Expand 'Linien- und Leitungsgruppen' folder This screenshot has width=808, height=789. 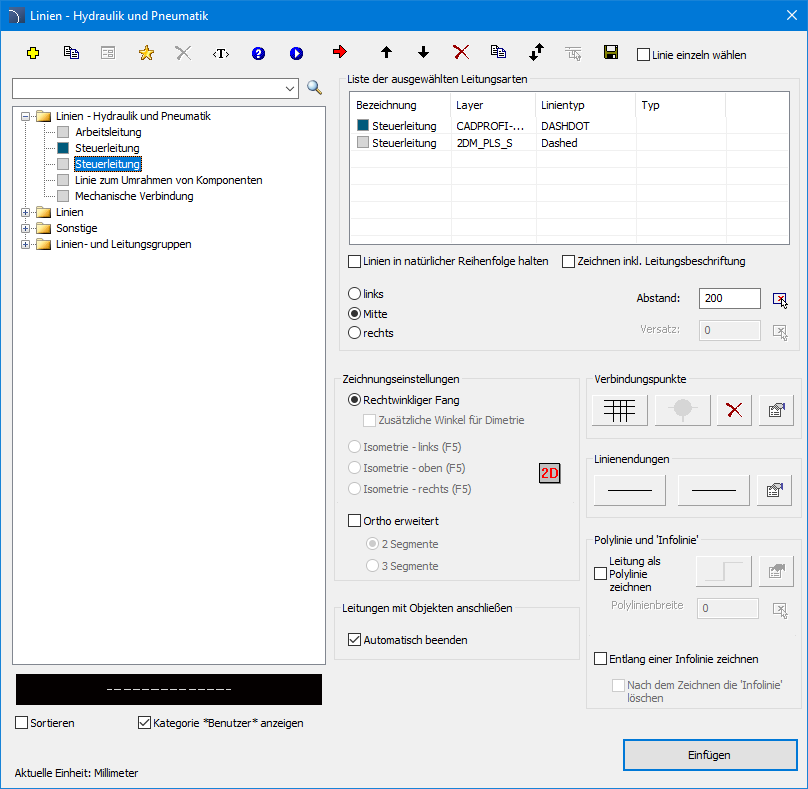pyautogui.click(x=26, y=244)
